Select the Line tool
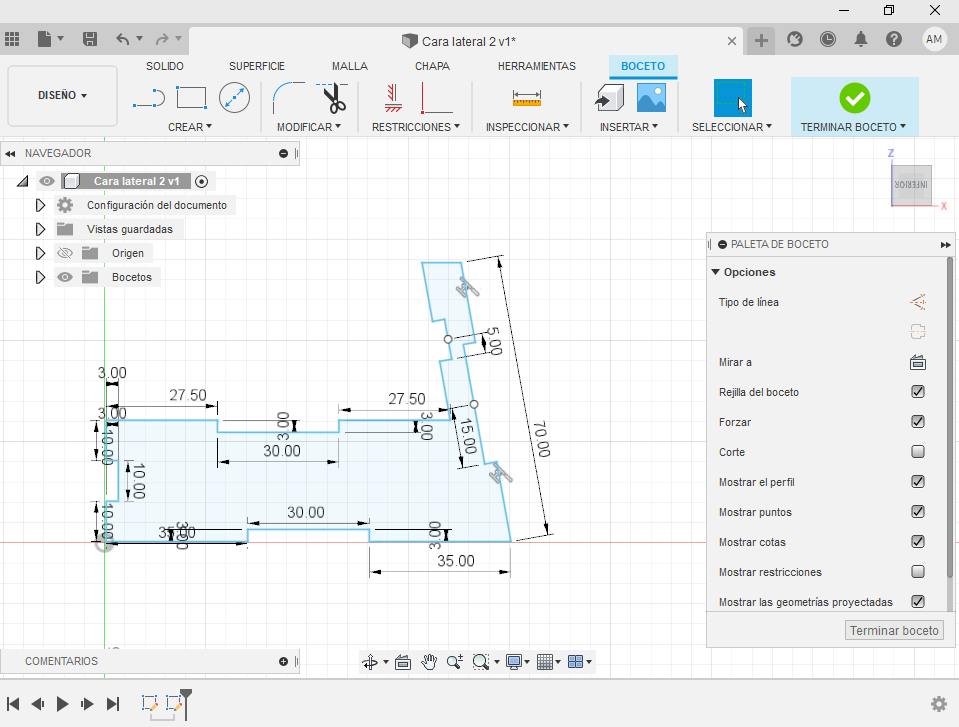Image resolution: width=959 pixels, height=727 pixels. 149,98
